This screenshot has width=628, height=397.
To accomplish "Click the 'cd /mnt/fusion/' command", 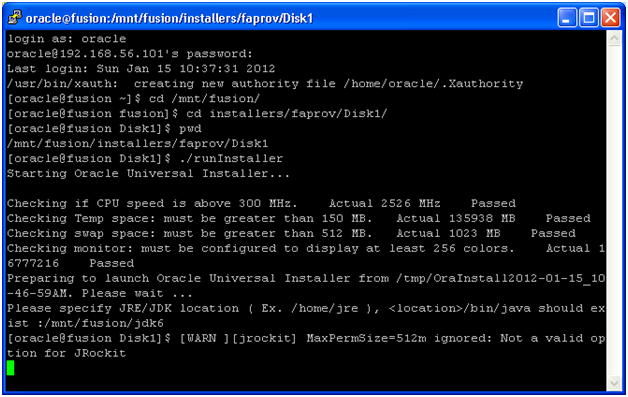I will coord(204,99).
